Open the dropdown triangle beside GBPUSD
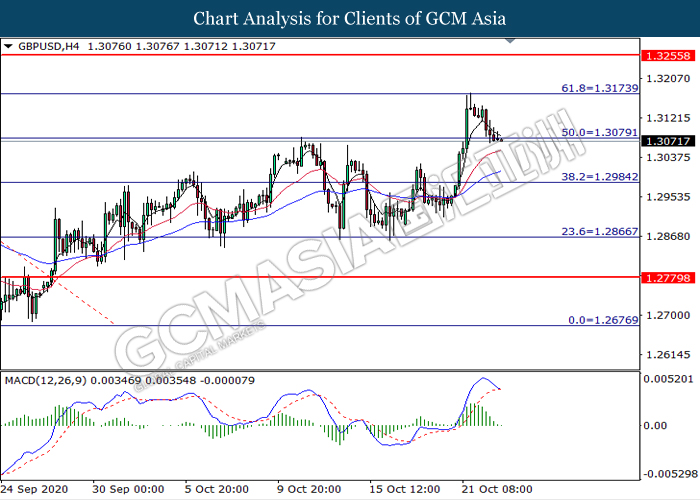The height and width of the screenshot is (500, 700). point(9,46)
